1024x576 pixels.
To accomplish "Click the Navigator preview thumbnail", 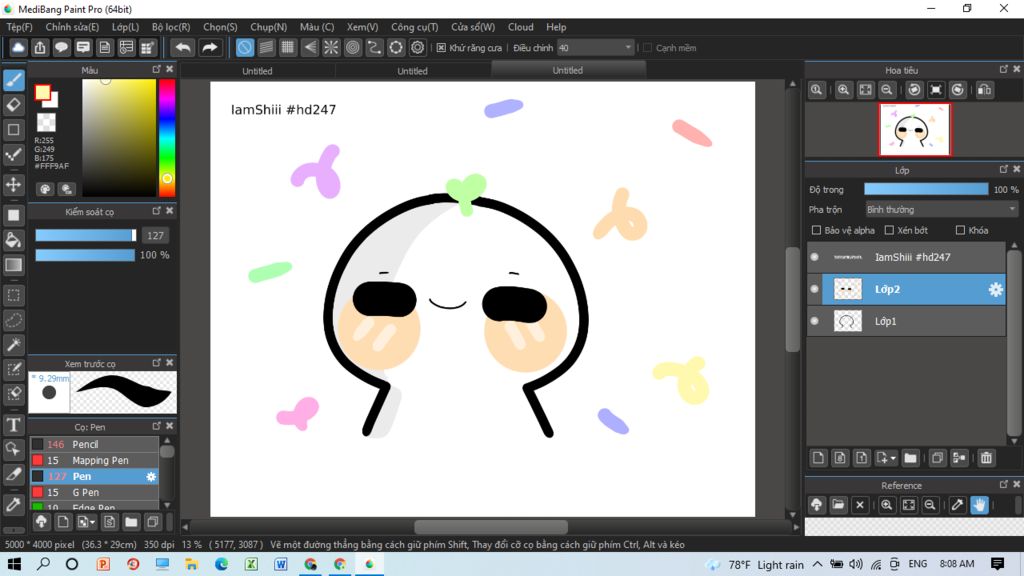I will pos(914,129).
